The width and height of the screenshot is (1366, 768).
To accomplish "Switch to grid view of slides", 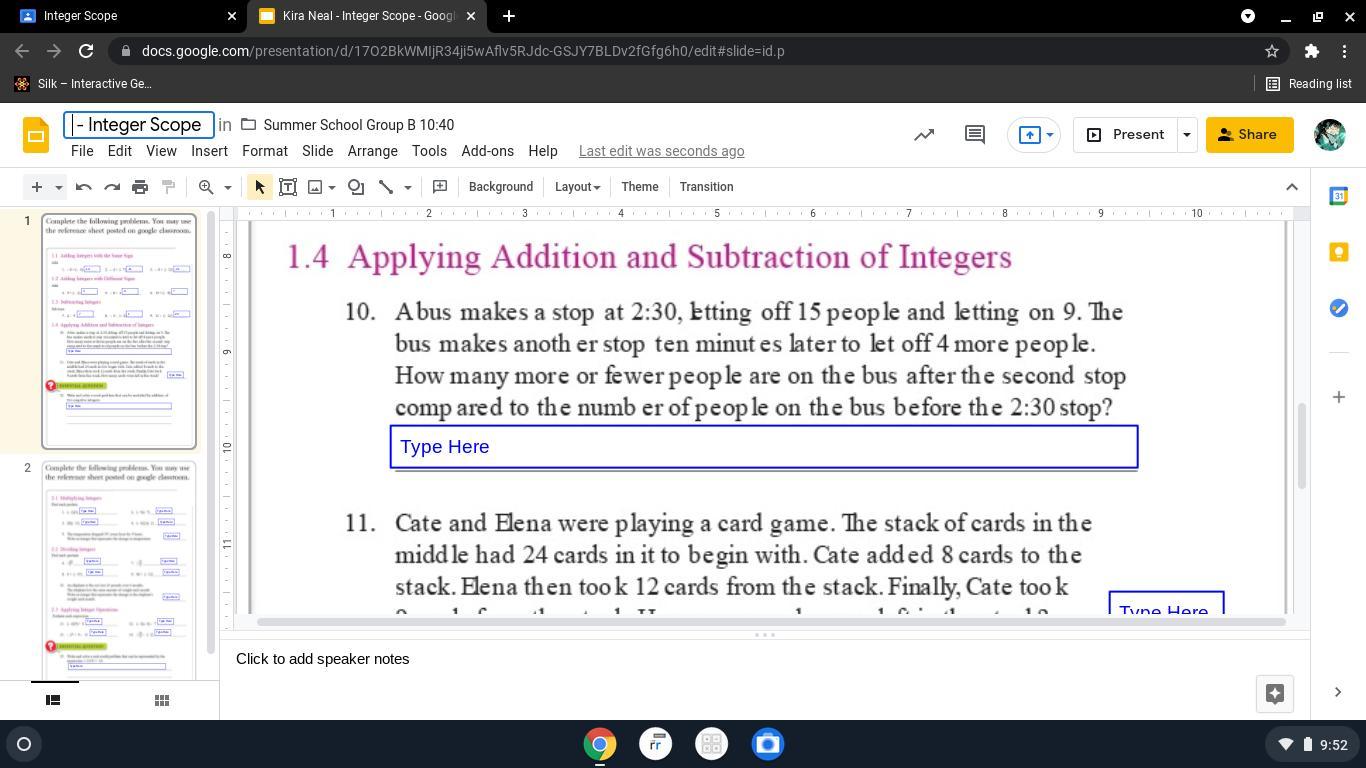I will pos(161,700).
